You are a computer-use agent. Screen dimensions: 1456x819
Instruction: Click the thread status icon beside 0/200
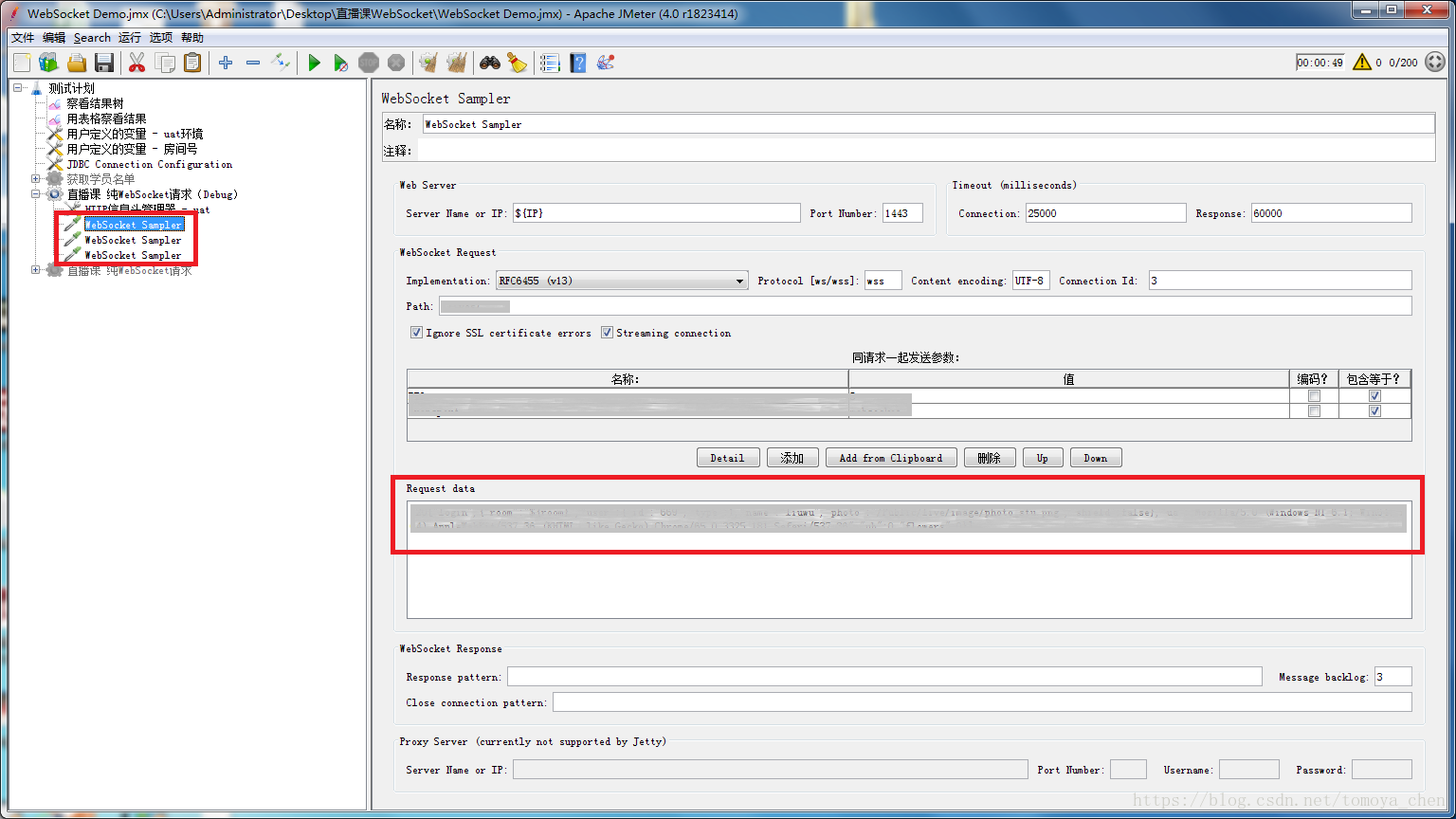pos(1435,63)
